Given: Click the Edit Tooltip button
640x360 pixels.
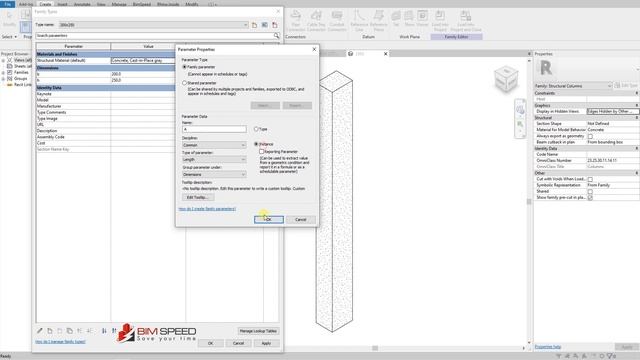Looking at the screenshot, I should (198, 198).
